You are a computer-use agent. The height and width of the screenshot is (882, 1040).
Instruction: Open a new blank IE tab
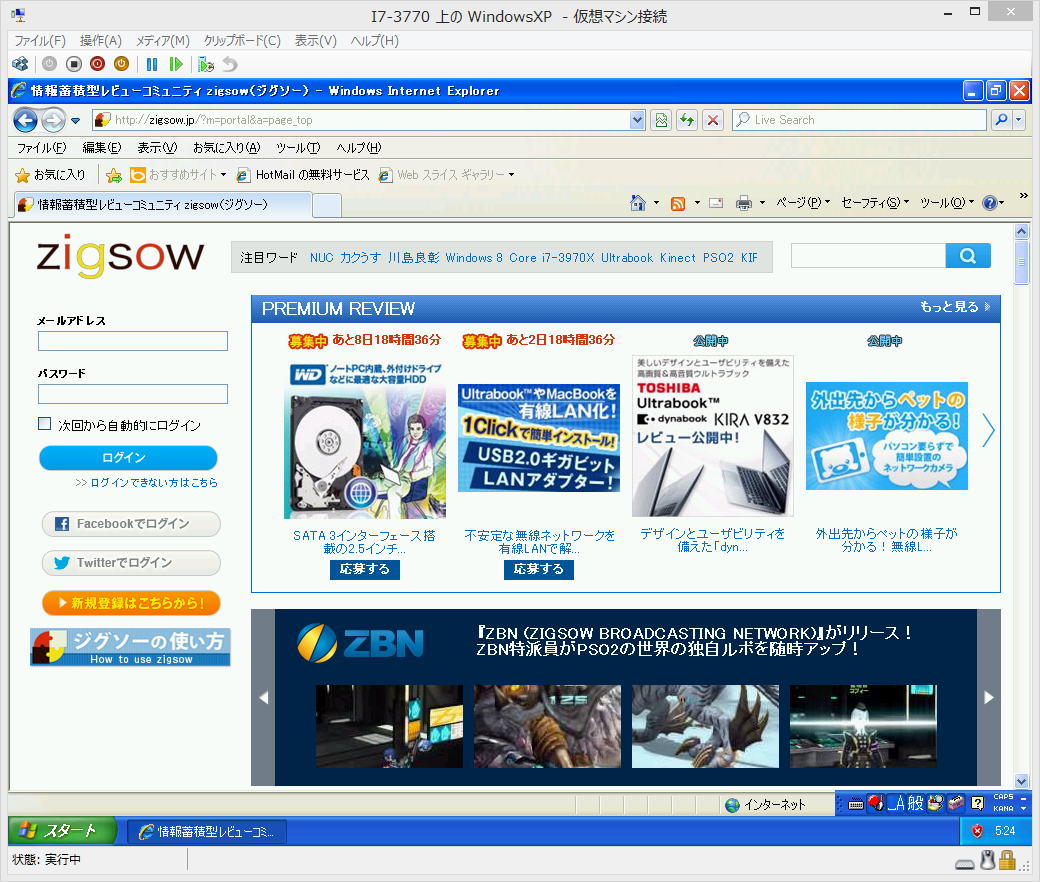[x=327, y=205]
